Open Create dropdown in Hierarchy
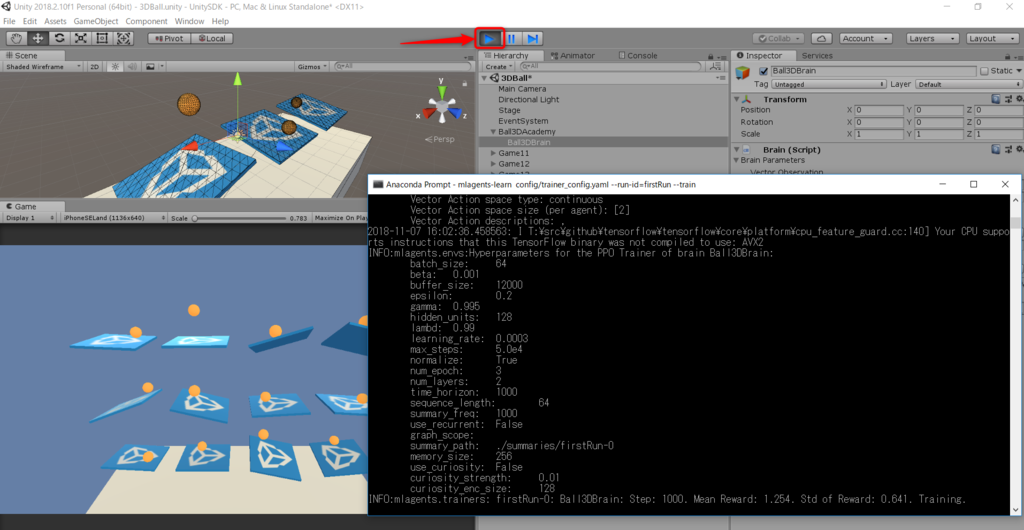This screenshot has width=1024, height=530. (x=498, y=67)
